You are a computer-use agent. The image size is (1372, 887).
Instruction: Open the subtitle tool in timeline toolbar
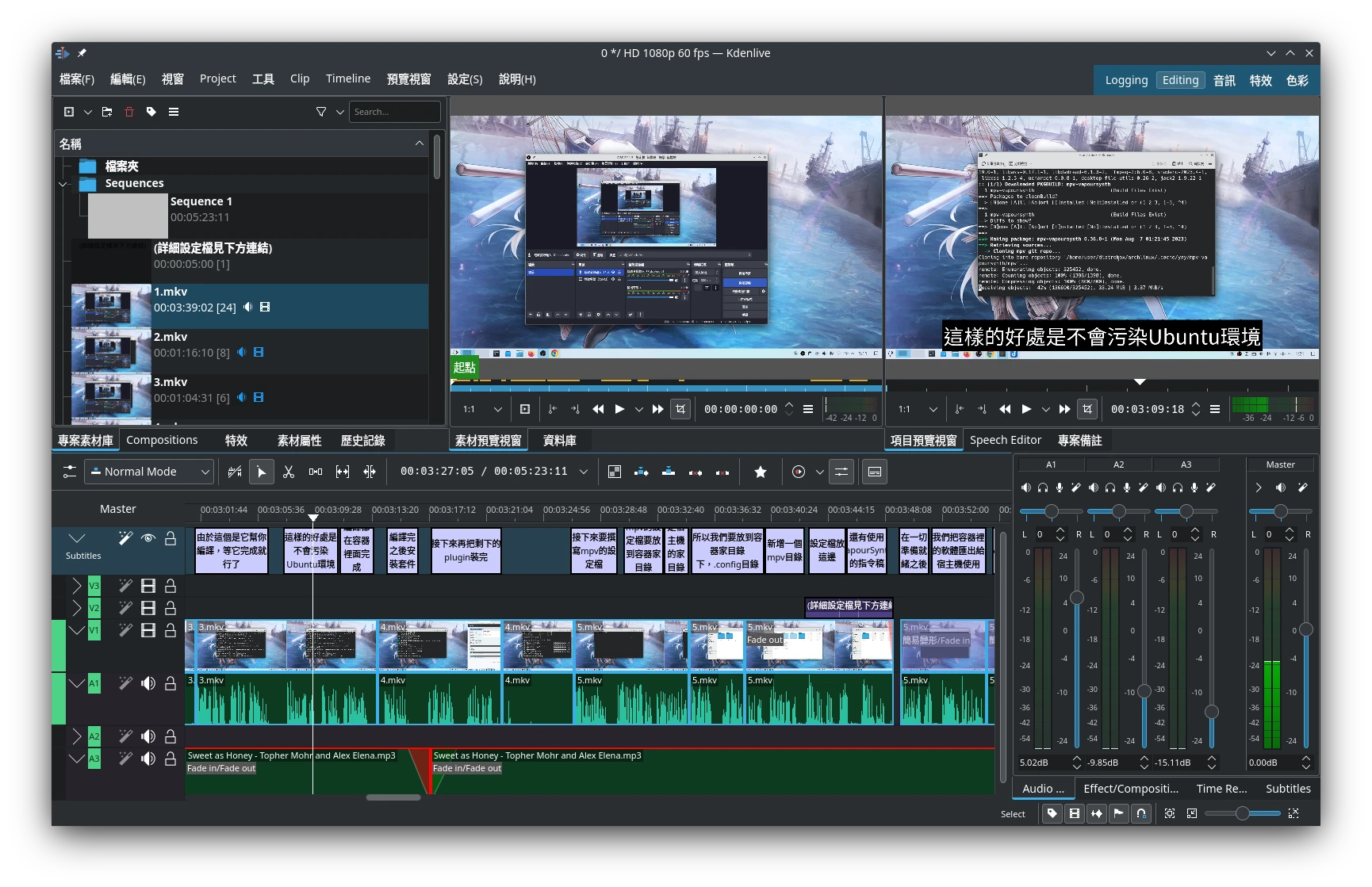[874, 472]
